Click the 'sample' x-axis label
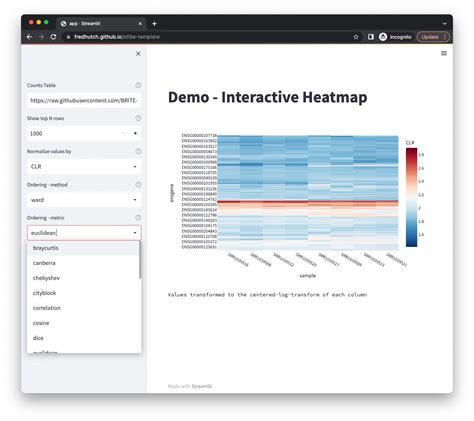This screenshot has height=421, width=474. tap(307, 276)
